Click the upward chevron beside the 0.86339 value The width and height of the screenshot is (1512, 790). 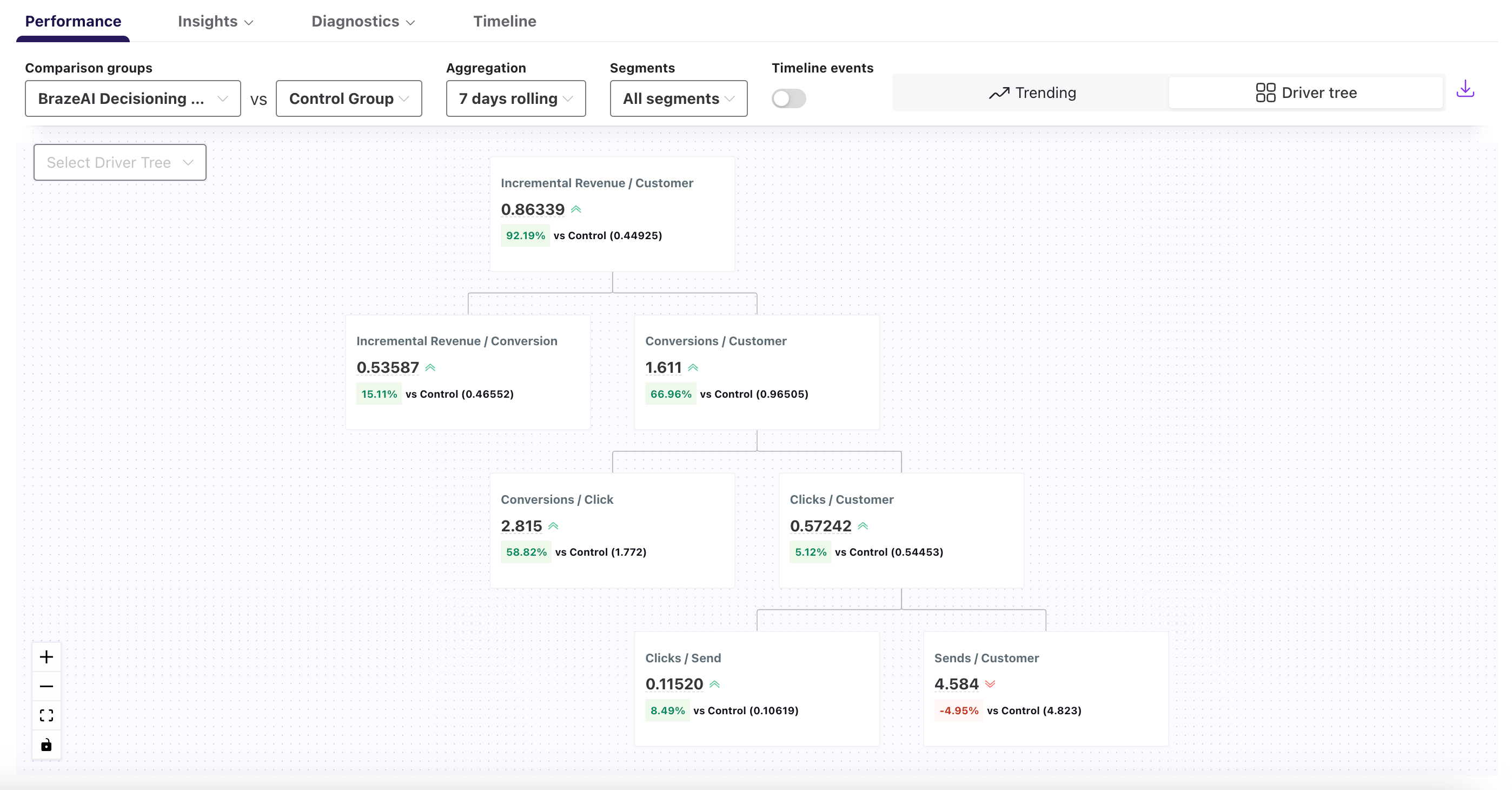[x=577, y=208]
